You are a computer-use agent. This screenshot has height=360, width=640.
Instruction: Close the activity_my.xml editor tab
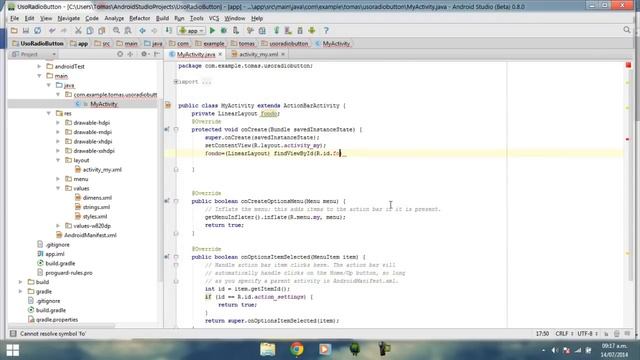point(283,54)
